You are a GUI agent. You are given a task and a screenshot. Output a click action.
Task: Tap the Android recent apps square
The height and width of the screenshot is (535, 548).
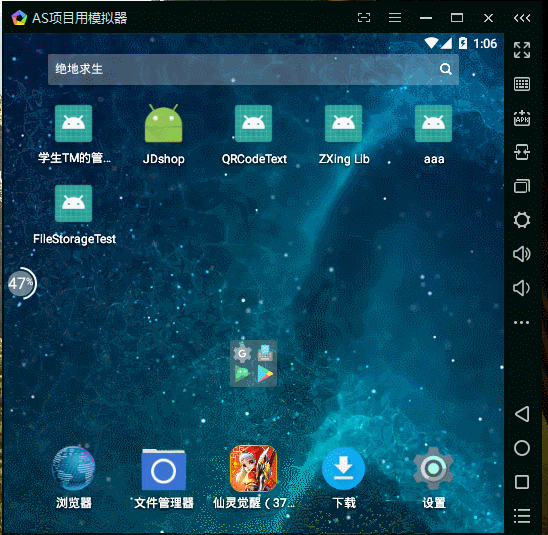[x=522, y=482]
